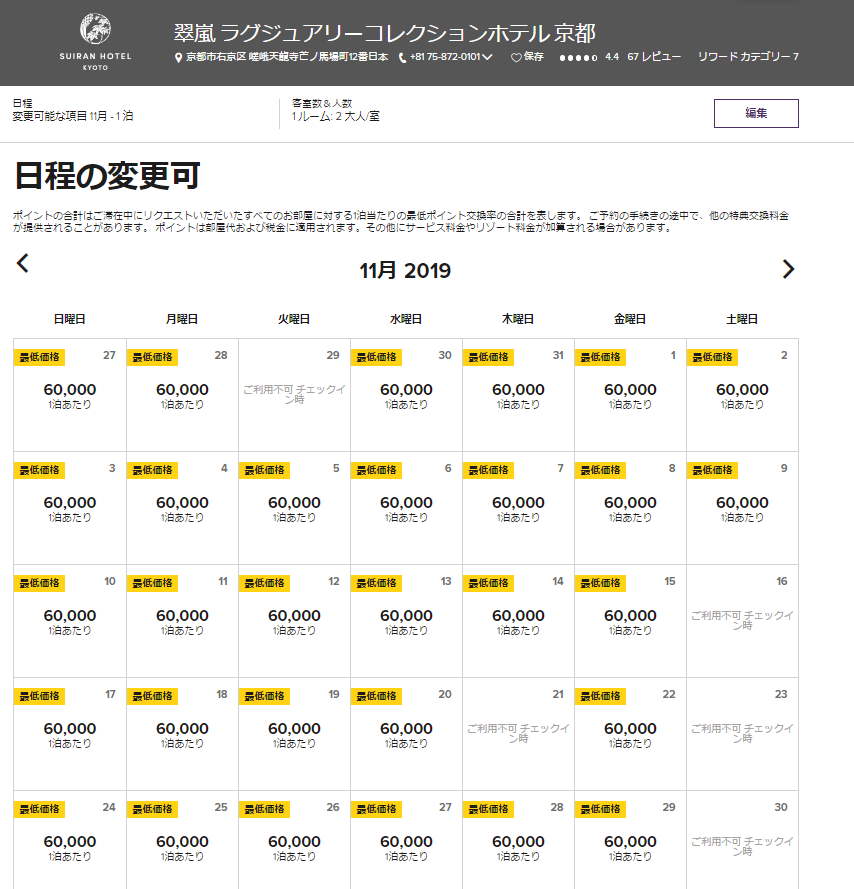Select November 12 calendar cell
Screen dimensions: 854x889
pyautogui.click(x=294, y=621)
